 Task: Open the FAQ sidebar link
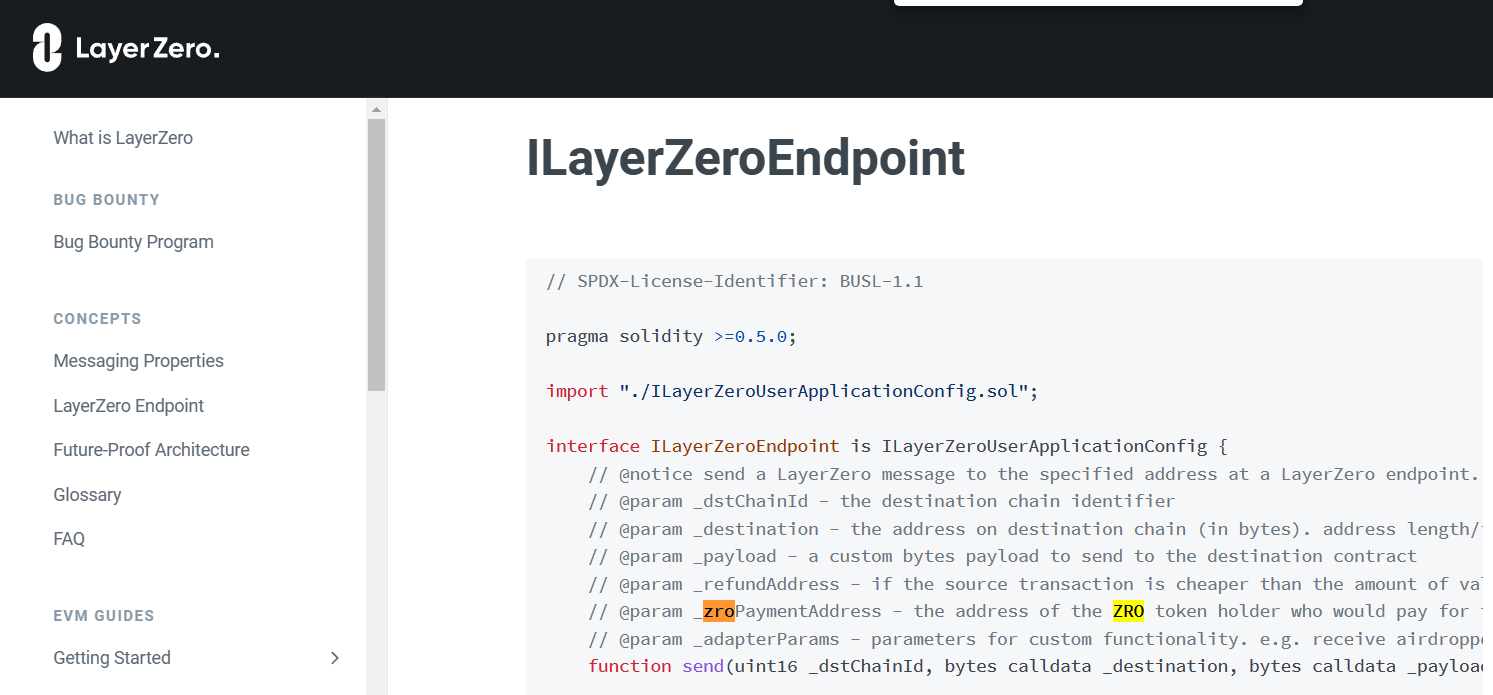click(x=69, y=539)
